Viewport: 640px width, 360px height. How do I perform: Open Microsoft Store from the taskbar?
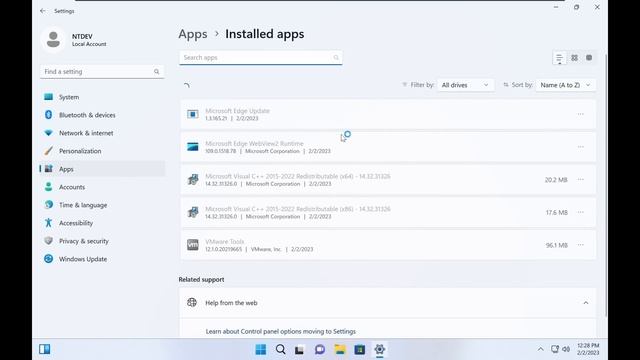click(360, 349)
